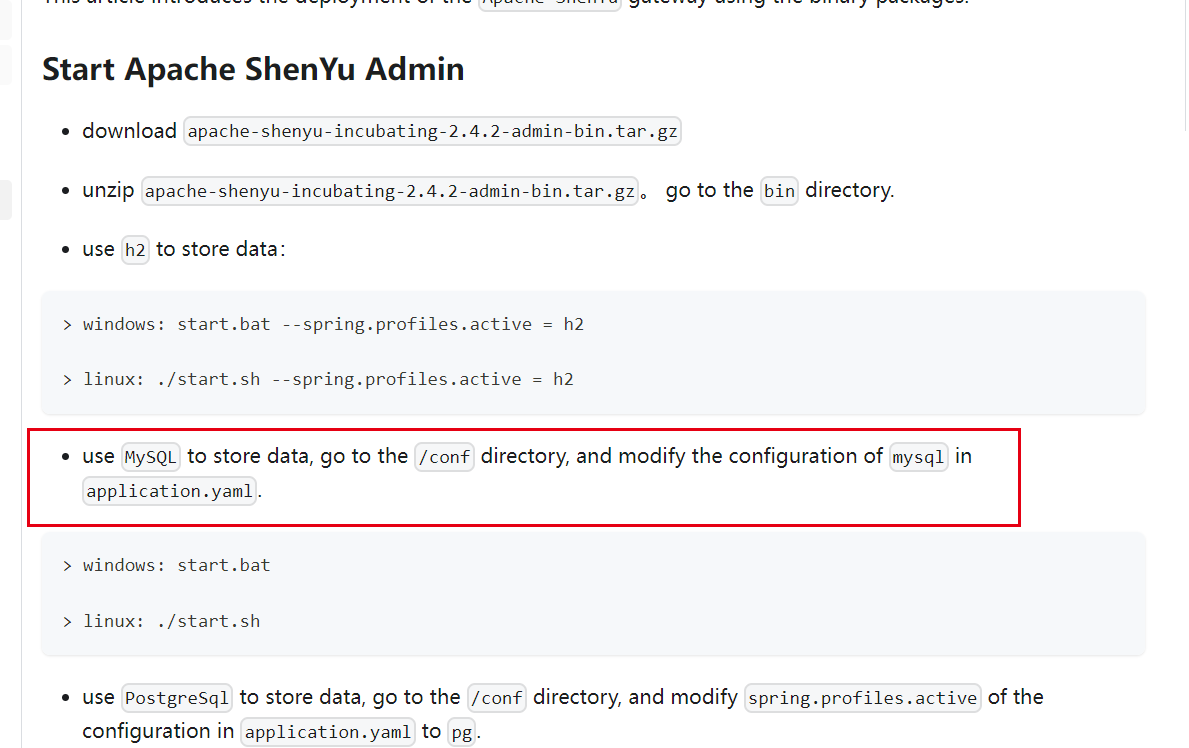This screenshot has width=1189, height=748.
Task: Click the text 'to store data:' after h2
Action: tap(221, 249)
